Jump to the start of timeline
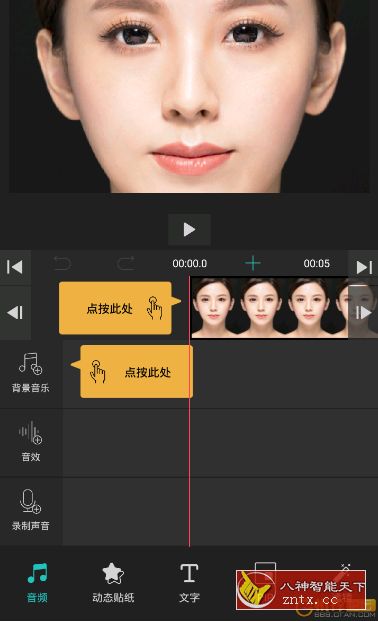Viewport: 378px width, 622px height. pos(15,267)
